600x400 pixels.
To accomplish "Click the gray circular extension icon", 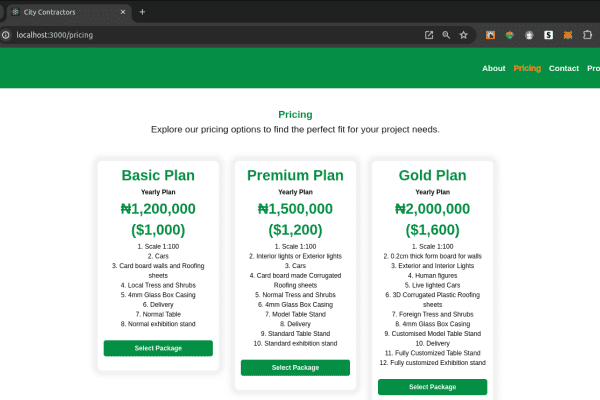I will tap(529, 35).
